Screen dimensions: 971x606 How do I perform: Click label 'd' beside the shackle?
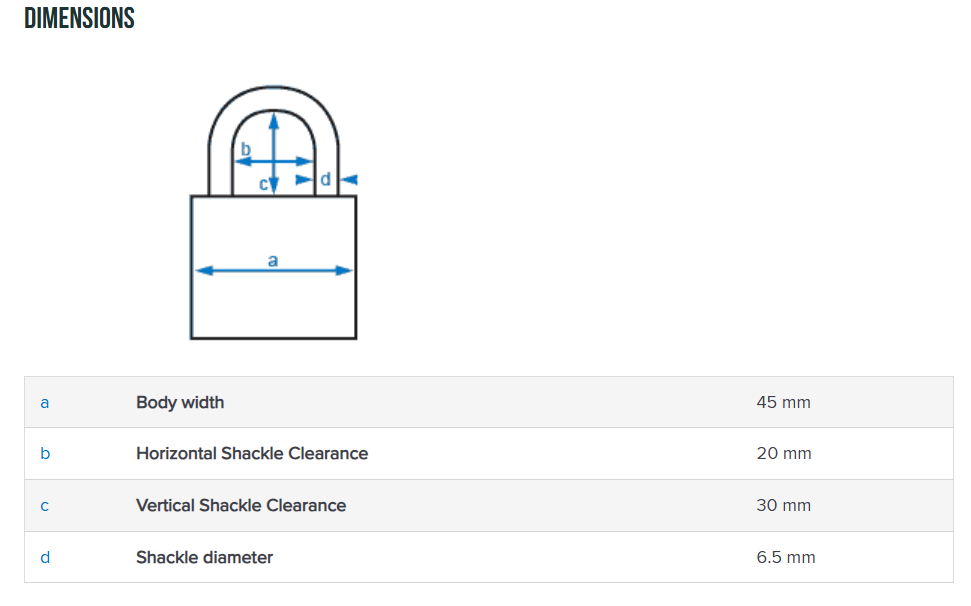click(x=325, y=180)
